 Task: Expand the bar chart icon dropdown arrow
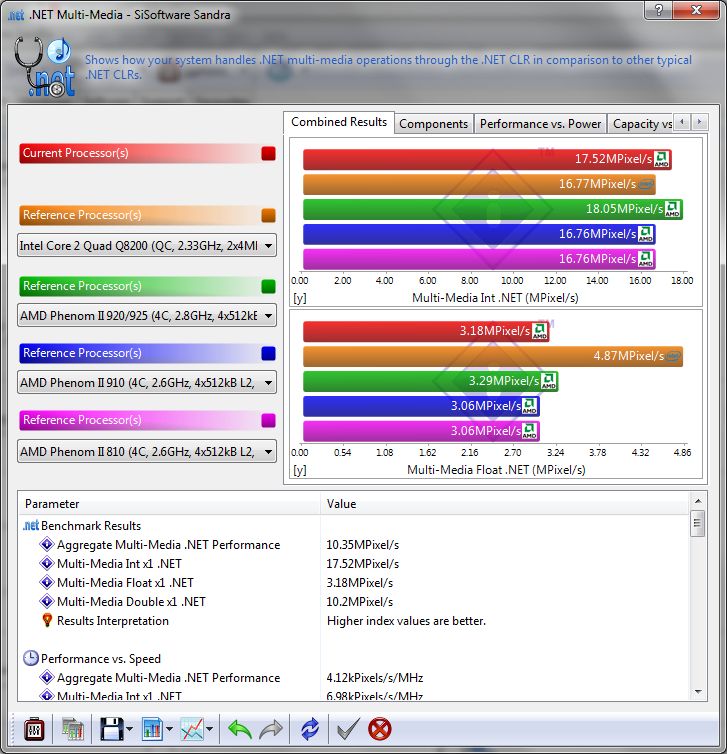(x=169, y=729)
